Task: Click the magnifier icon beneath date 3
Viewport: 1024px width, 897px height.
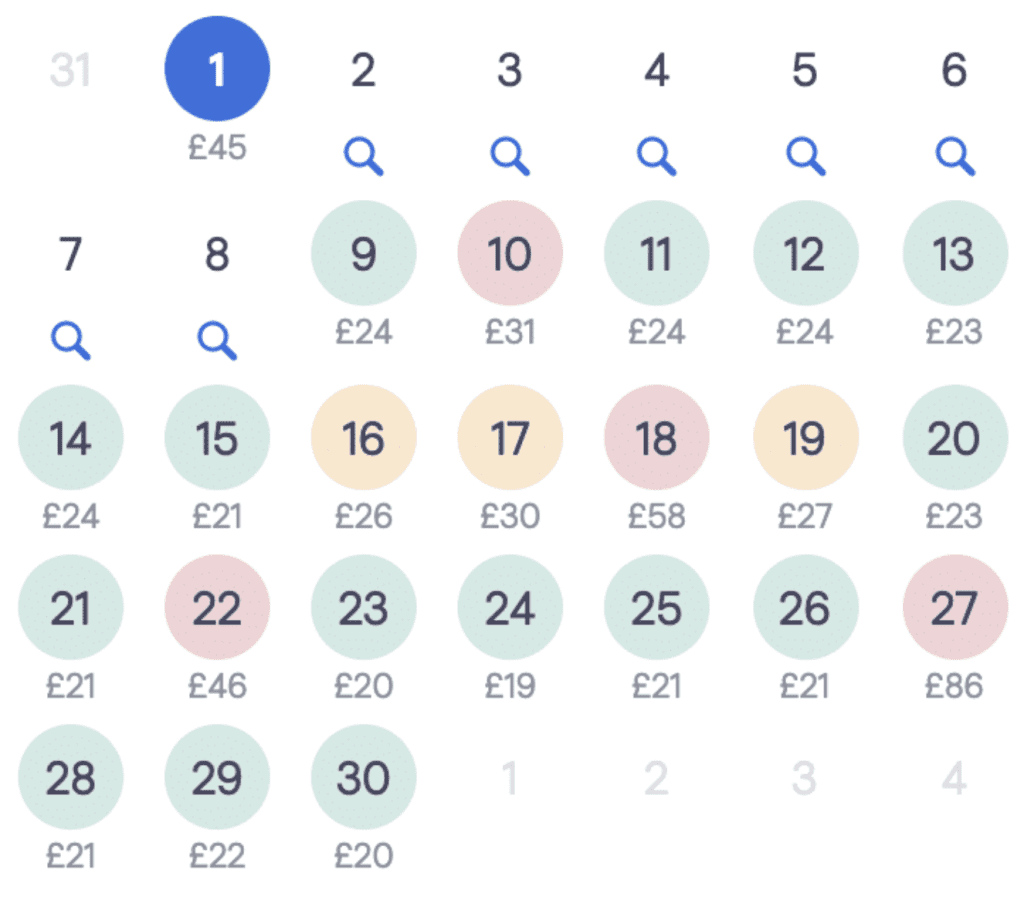Action: [510, 157]
